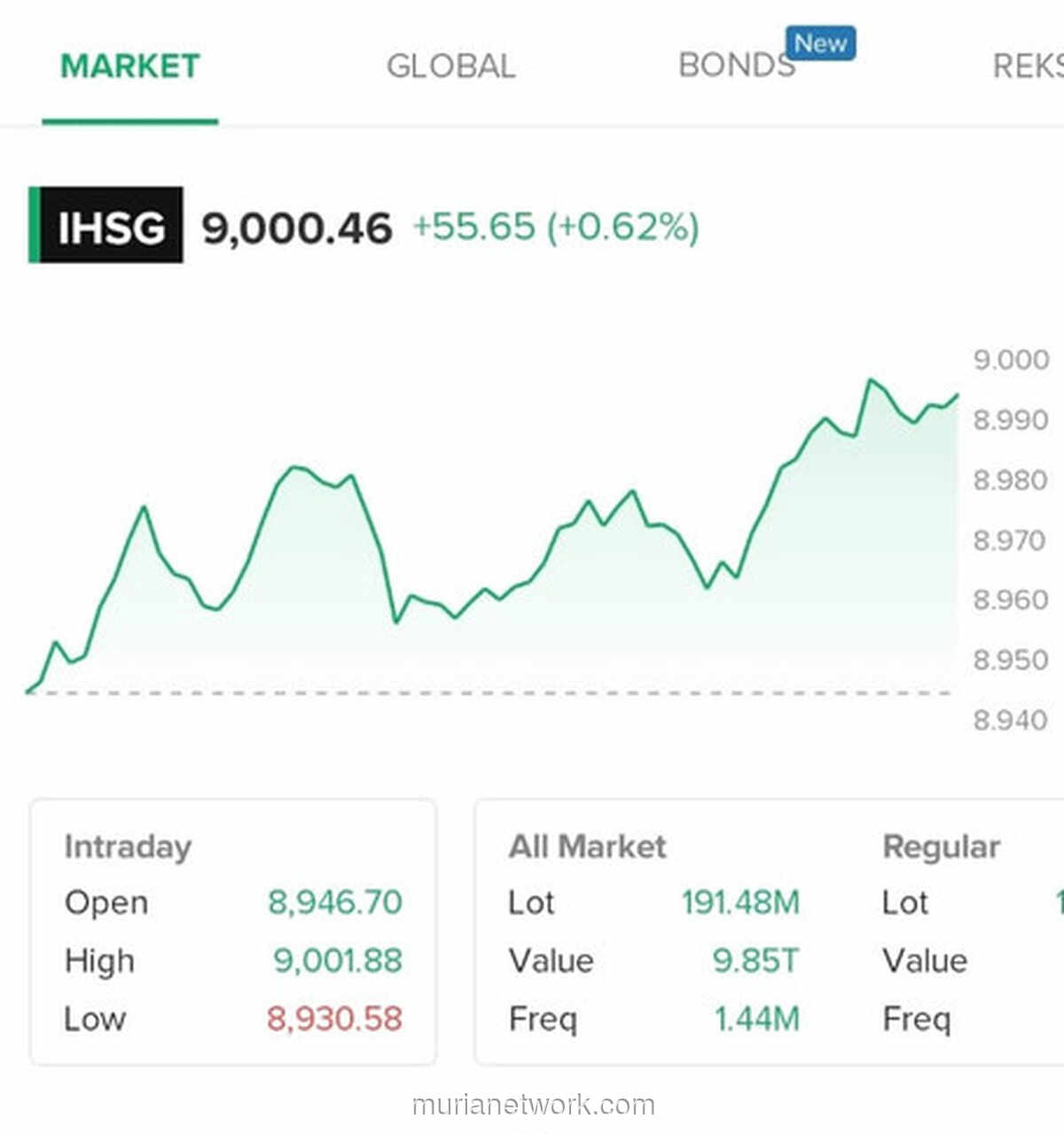Image resolution: width=1064 pixels, height=1134 pixels.
Task: Click the green change value +55.65 (+0.62%)
Action: coord(556,228)
